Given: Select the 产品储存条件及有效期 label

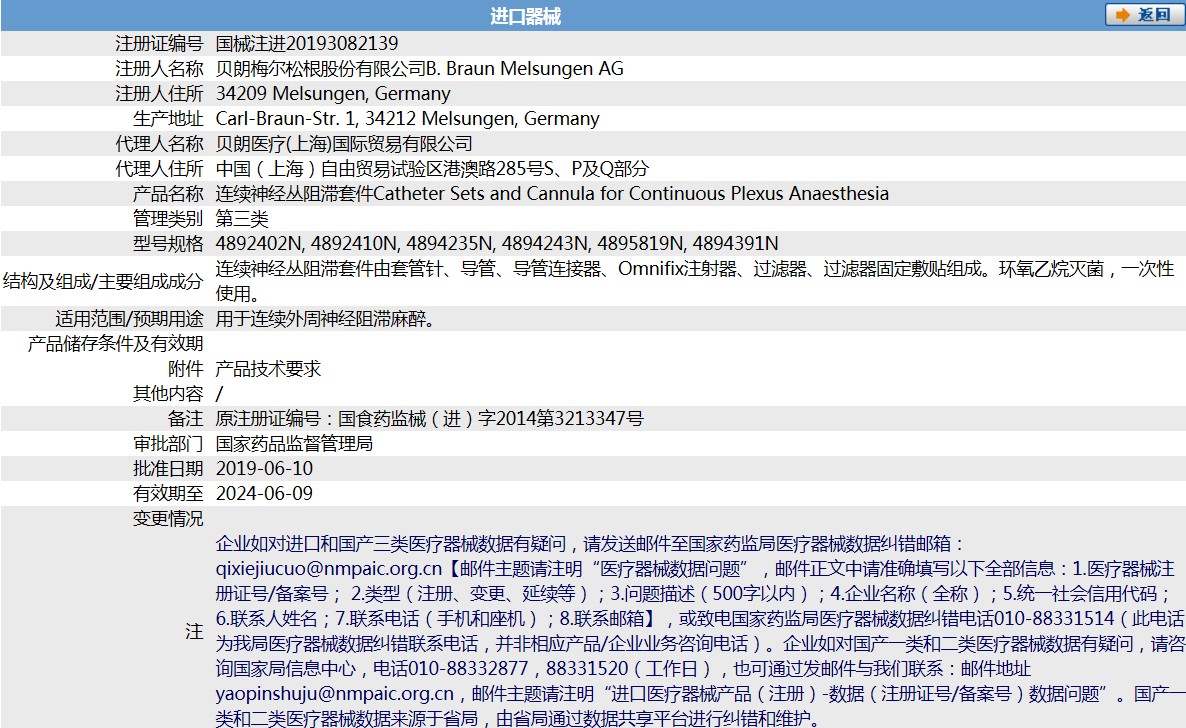Looking at the screenshot, I should click(x=115, y=344).
